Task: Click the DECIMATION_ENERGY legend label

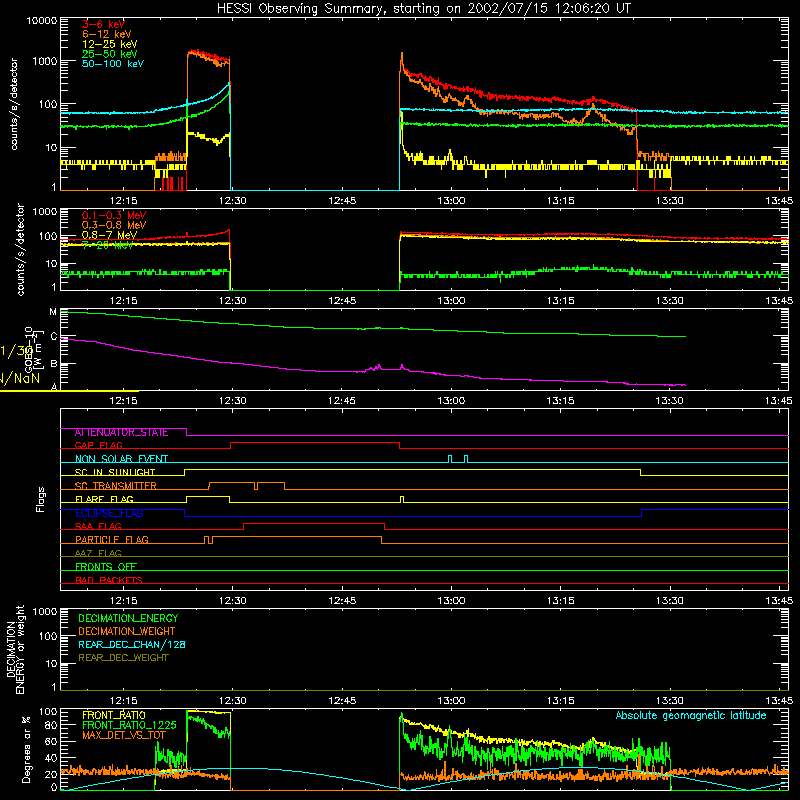Action: click(x=128, y=618)
